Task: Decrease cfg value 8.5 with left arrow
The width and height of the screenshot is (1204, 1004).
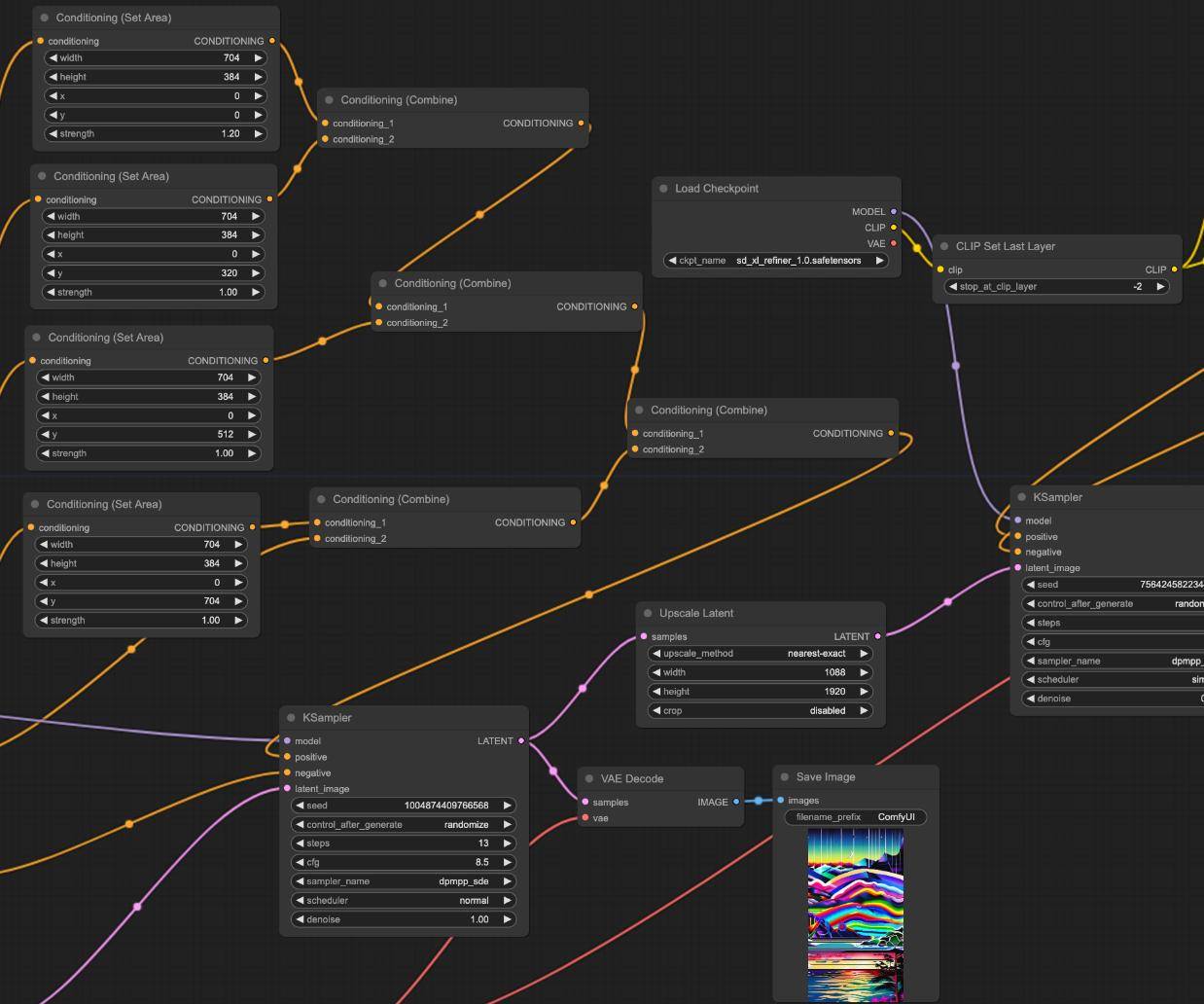Action: pos(300,863)
